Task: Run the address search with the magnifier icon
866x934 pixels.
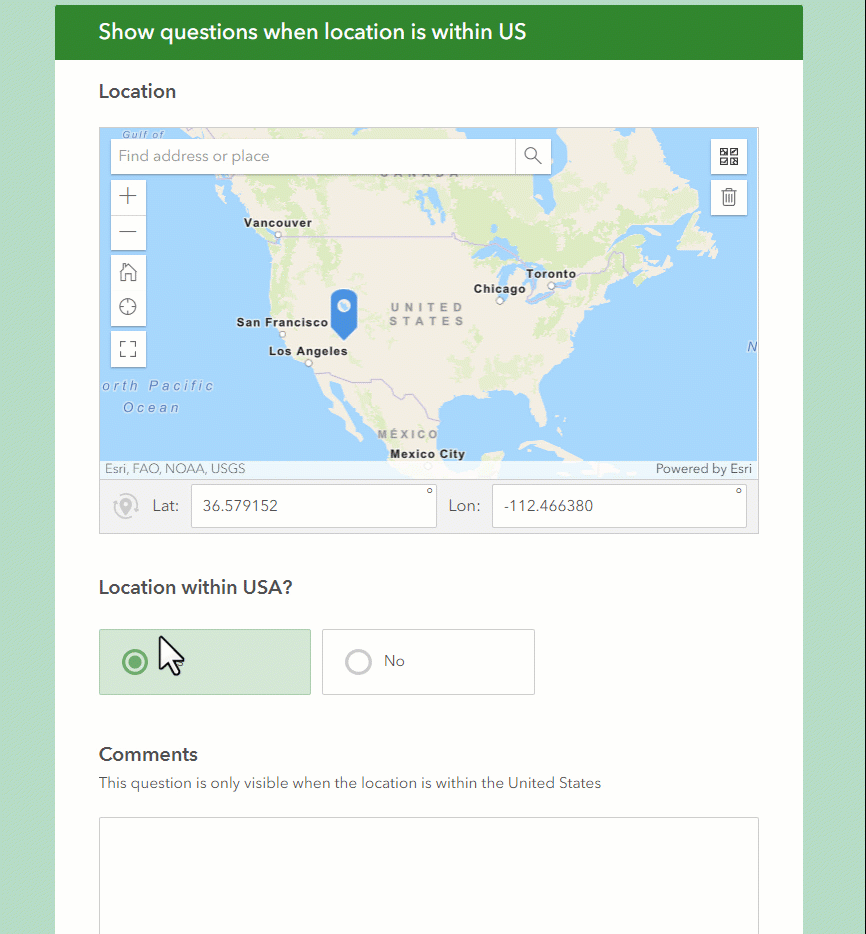Action: [x=533, y=156]
